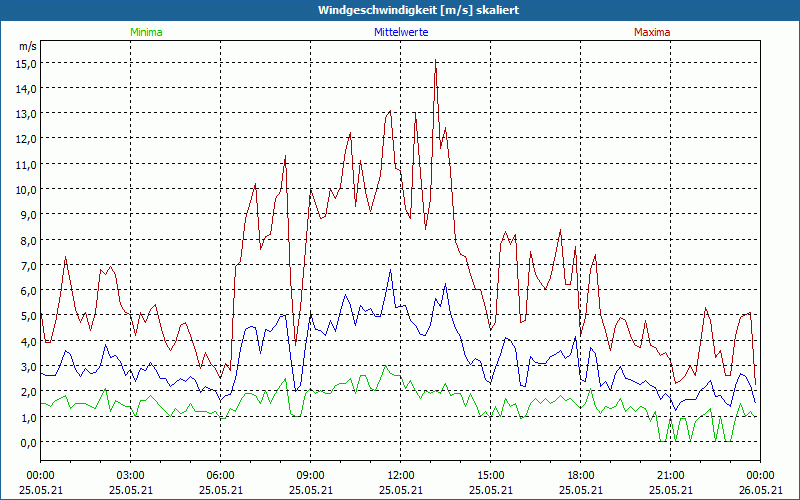Click the 11,0 y-axis value
800x500 pixels.
pos(27,164)
